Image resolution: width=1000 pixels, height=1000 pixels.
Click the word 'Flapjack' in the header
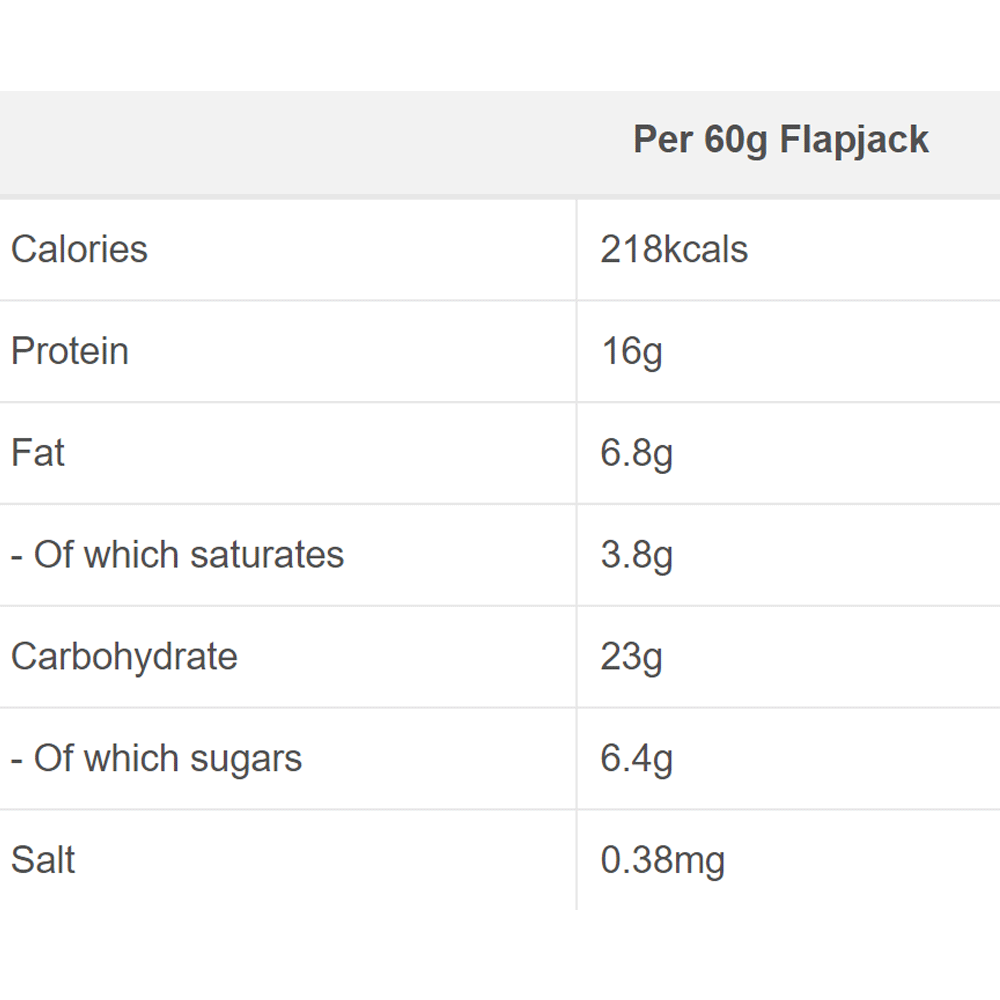click(x=854, y=140)
